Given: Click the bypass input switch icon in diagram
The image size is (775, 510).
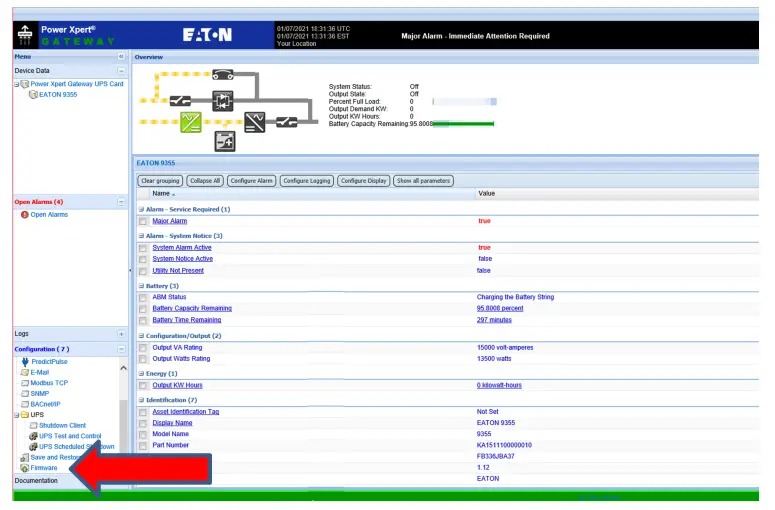Looking at the screenshot, I should (x=180, y=101).
